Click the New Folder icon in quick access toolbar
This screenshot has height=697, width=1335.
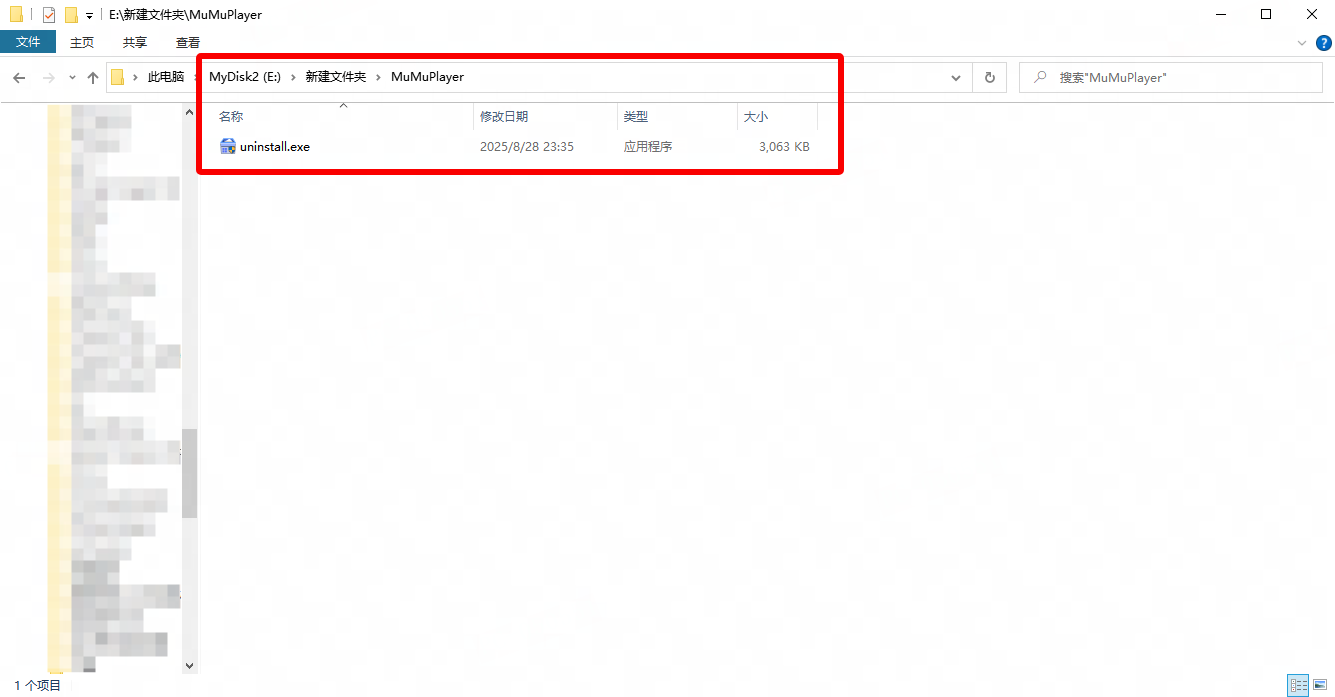(x=71, y=15)
